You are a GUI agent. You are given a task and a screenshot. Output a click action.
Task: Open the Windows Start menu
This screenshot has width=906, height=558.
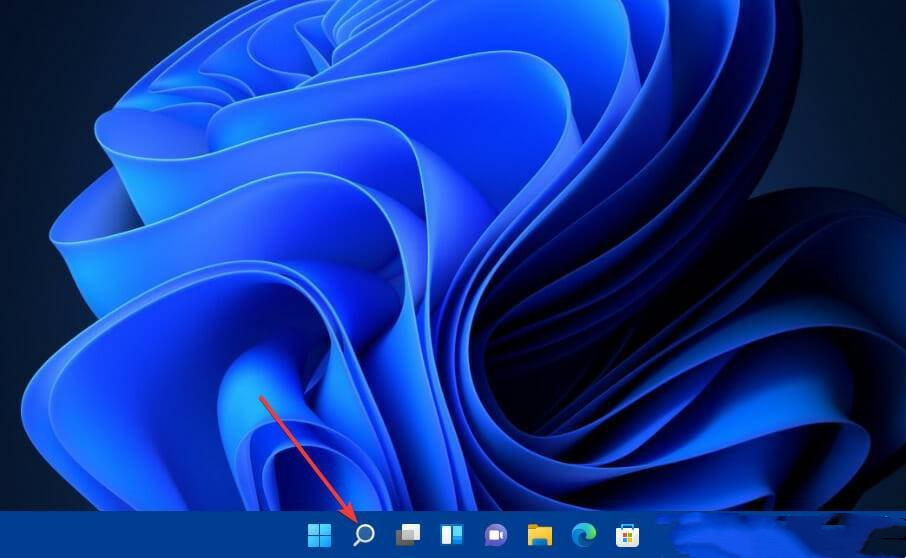[320, 535]
